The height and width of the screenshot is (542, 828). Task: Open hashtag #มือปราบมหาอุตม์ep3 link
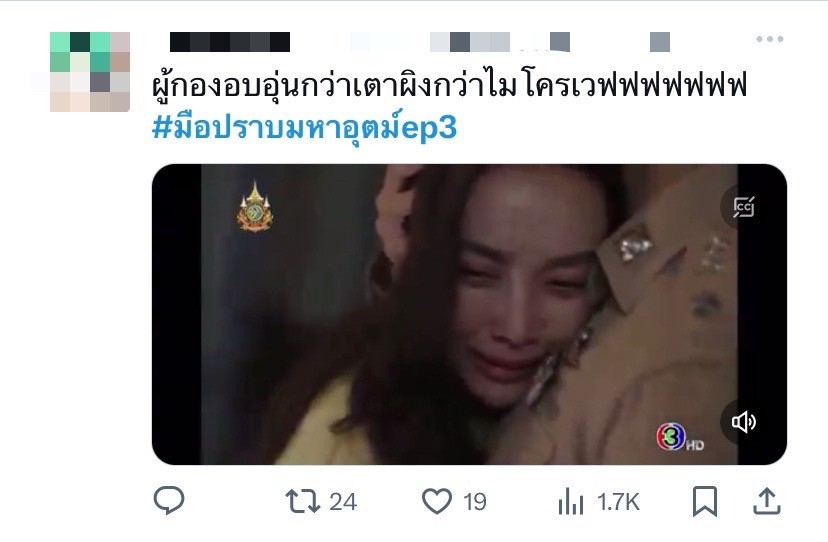pos(304,127)
